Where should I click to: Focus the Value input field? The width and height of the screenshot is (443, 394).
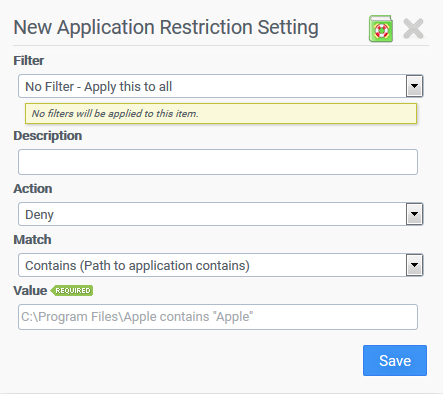(218, 317)
